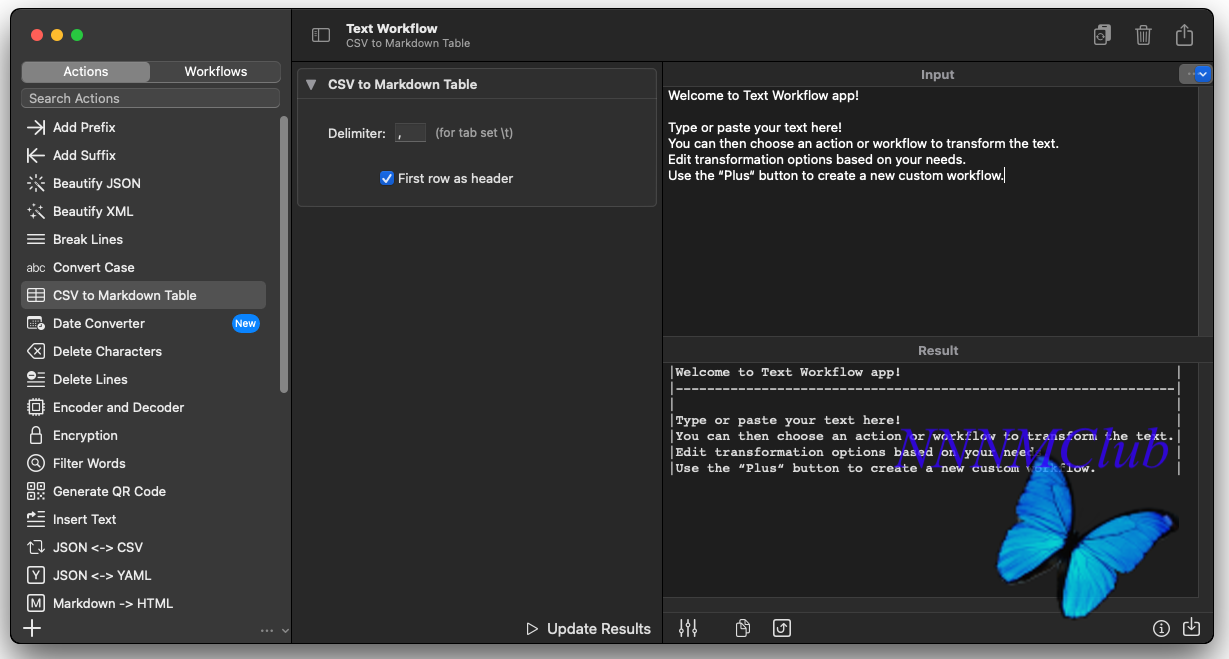Collapse the CSV to Markdown Table section

(x=311, y=85)
